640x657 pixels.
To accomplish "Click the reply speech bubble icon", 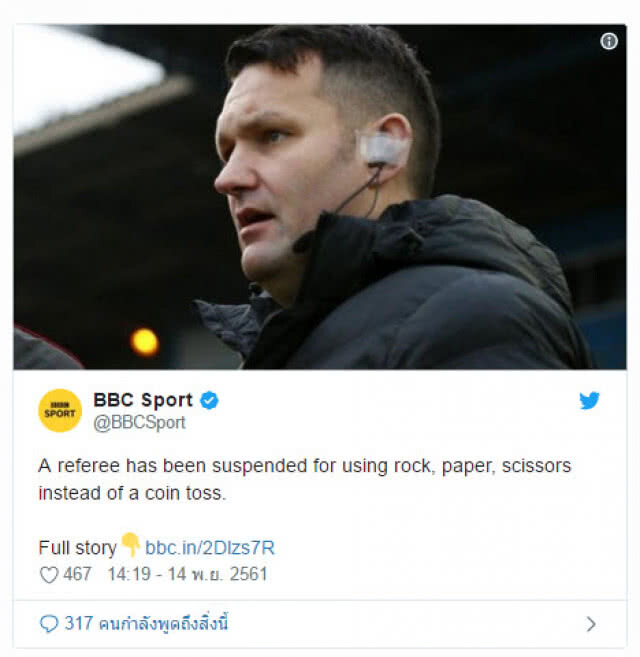I will pos(49,624).
